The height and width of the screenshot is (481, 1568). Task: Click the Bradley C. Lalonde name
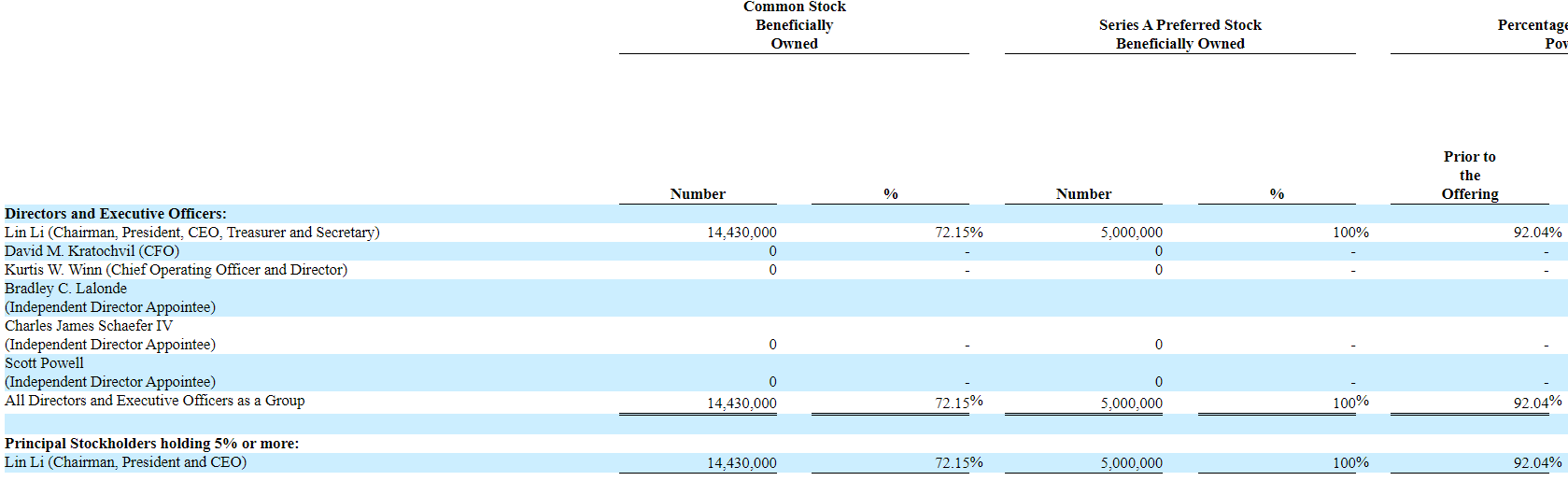pos(65,289)
